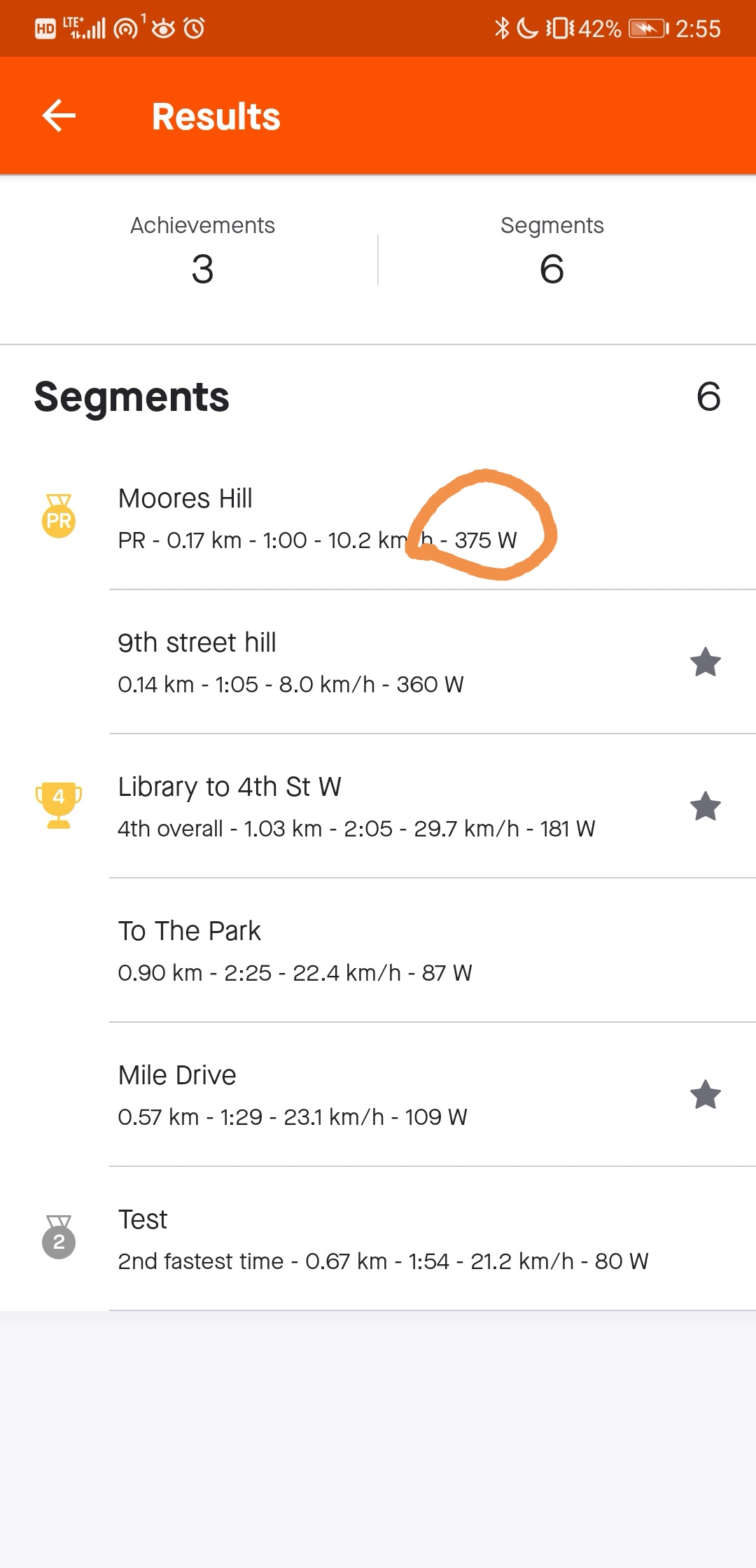Tap the silver medal icon beside Test
756x1568 pixels.
click(x=59, y=1237)
